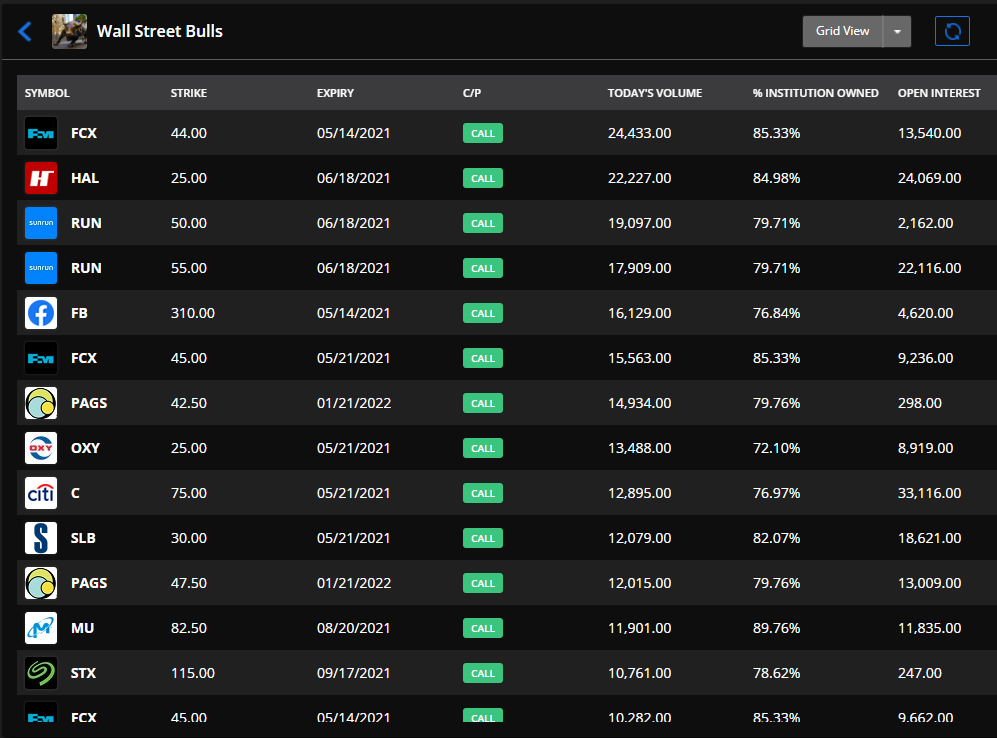This screenshot has height=738, width=997.
Task: Click volume value 16,129.00
Action: [x=640, y=313]
